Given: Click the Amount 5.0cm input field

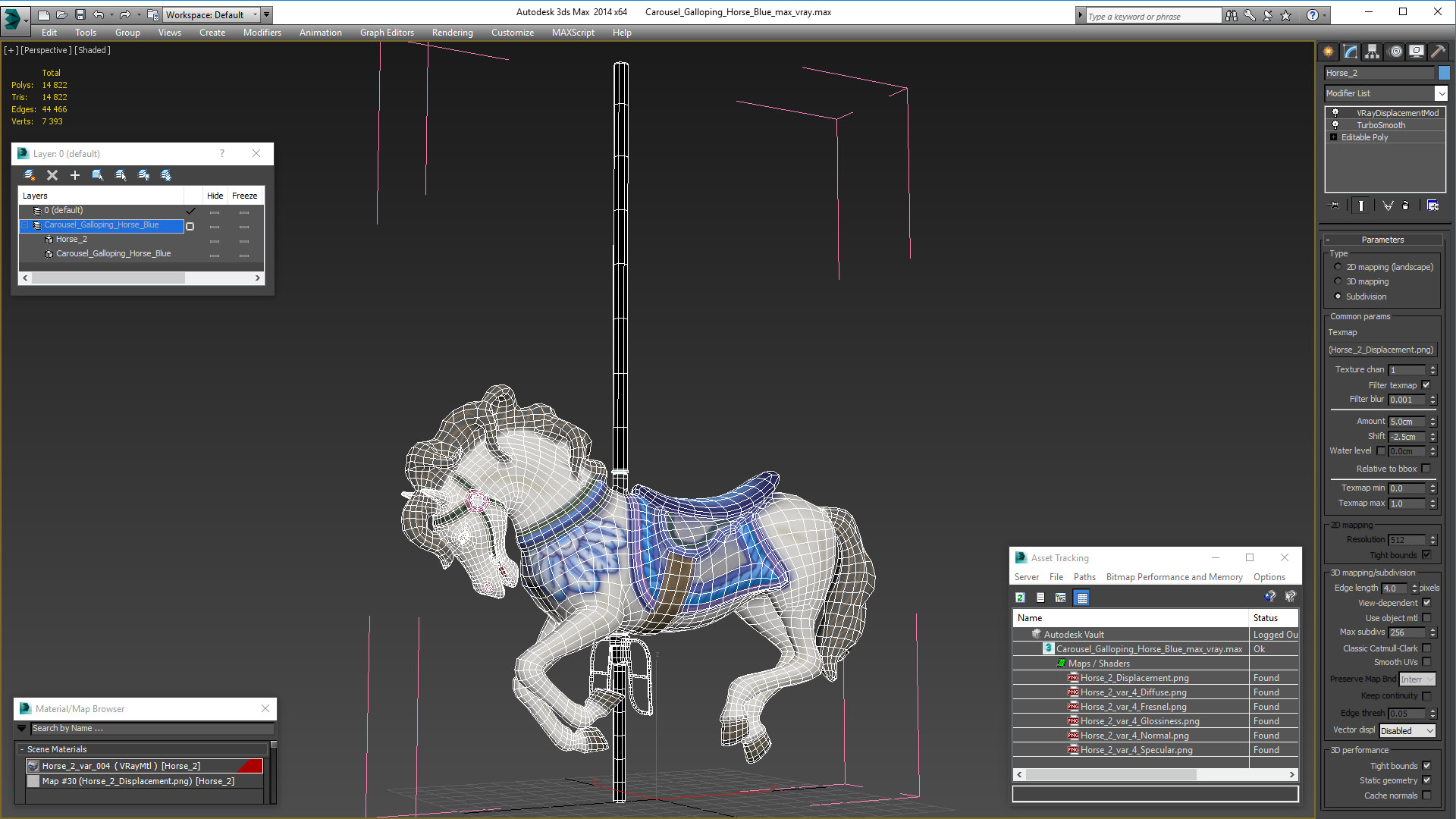Looking at the screenshot, I should coord(1407,422).
